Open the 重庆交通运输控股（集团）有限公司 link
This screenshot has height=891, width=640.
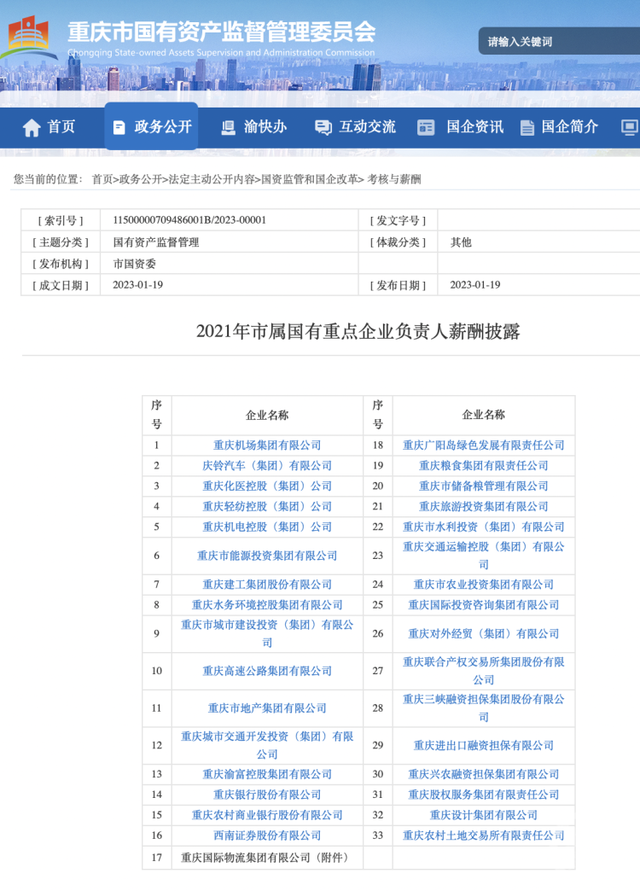(484, 556)
